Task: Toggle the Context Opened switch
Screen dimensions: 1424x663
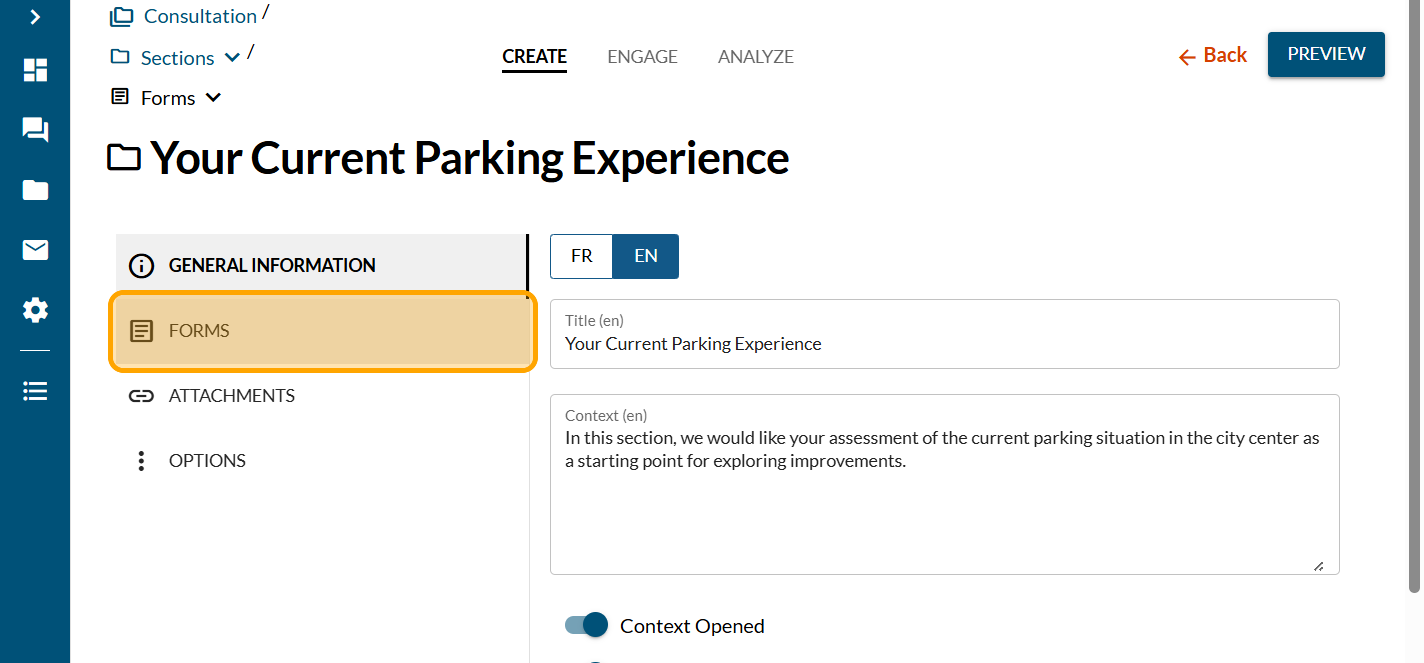Action: (587, 626)
